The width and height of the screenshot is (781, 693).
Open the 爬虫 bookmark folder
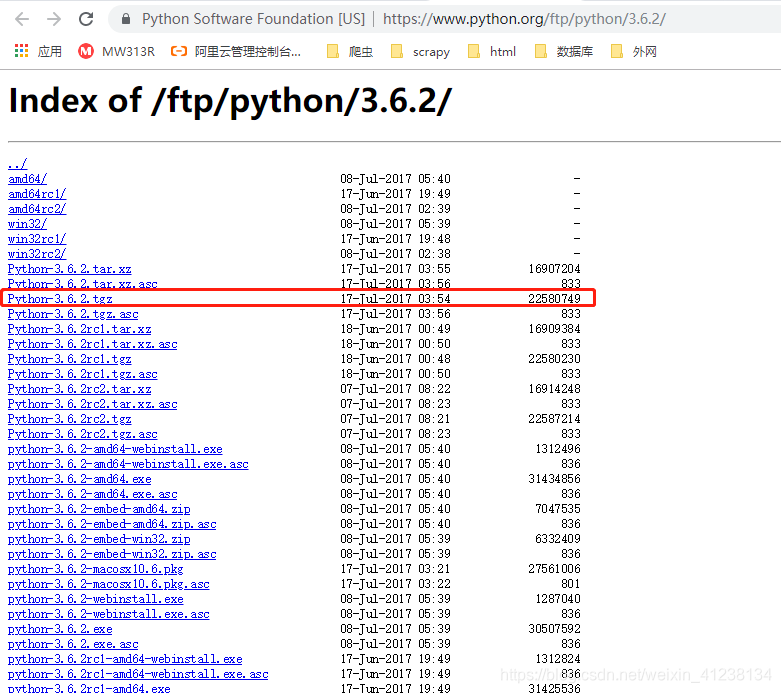click(x=350, y=51)
